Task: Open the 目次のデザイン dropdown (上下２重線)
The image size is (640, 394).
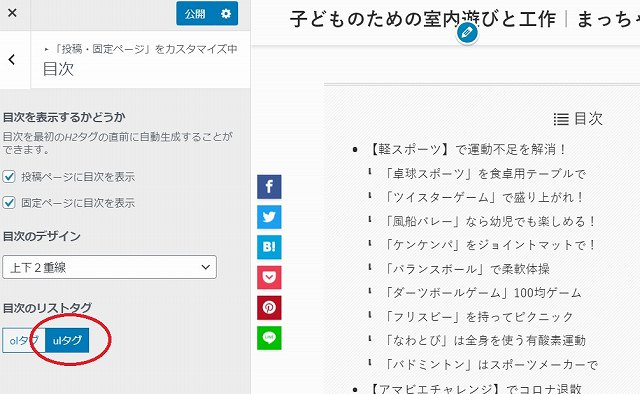Action: [109, 267]
